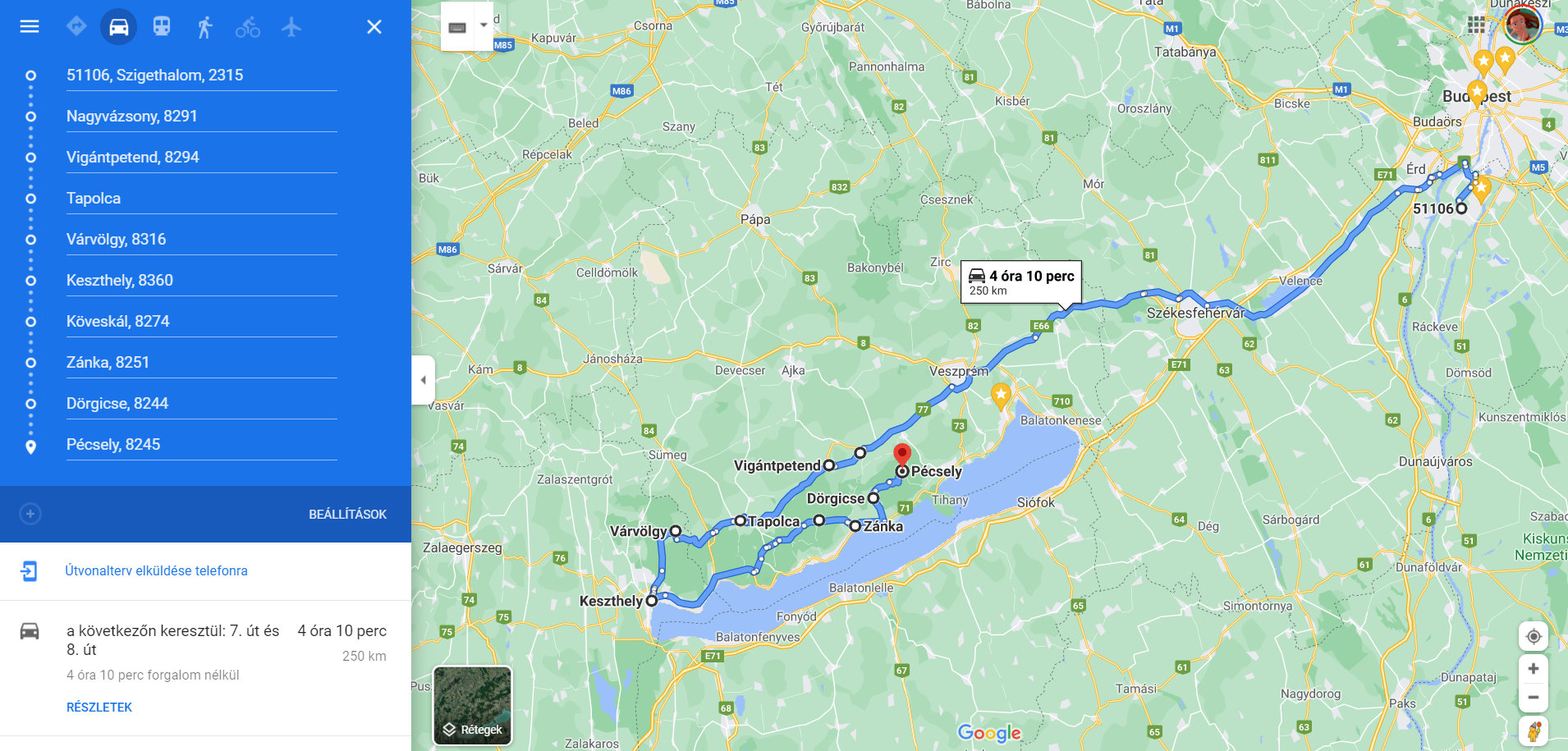
Task: Switch to public transit travel mode
Action: click(162, 26)
